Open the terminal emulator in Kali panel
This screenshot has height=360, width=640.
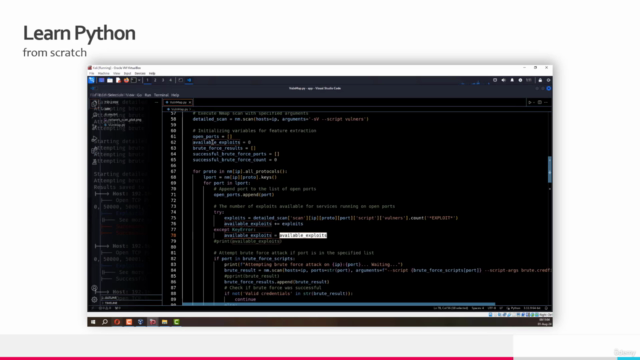pos(133,80)
